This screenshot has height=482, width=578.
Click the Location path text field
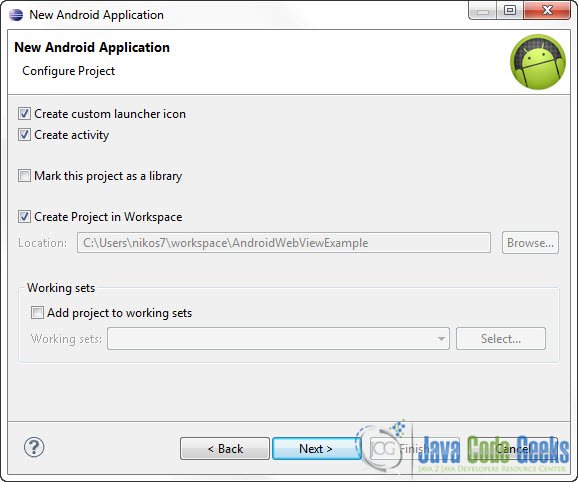click(284, 243)
